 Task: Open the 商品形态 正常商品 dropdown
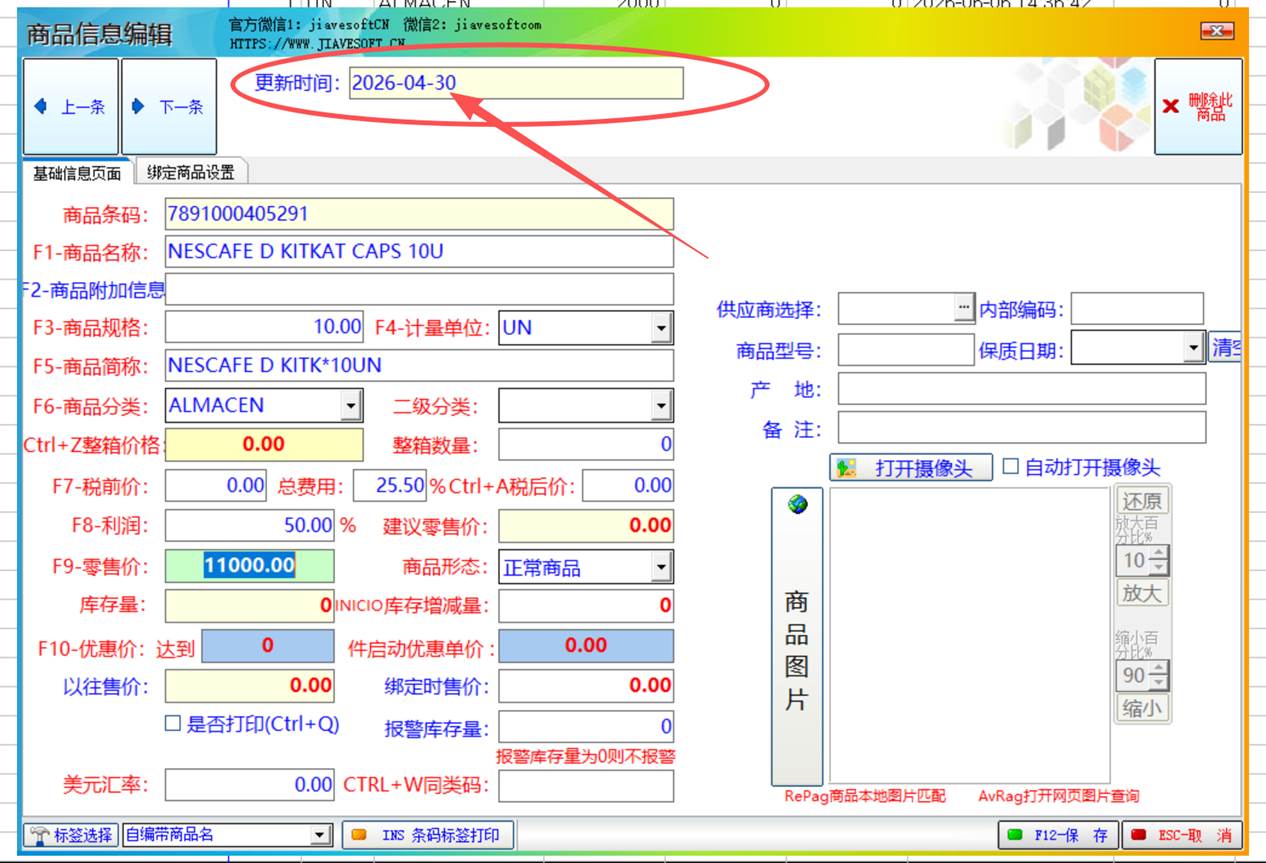click(661, 568)
